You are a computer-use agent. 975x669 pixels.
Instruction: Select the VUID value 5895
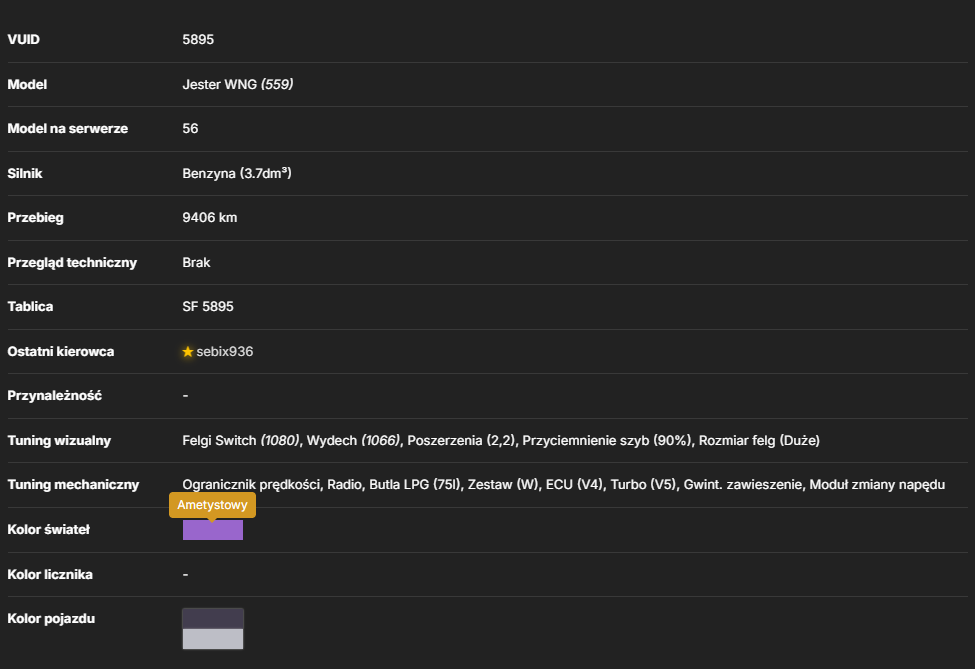(198, 39)
